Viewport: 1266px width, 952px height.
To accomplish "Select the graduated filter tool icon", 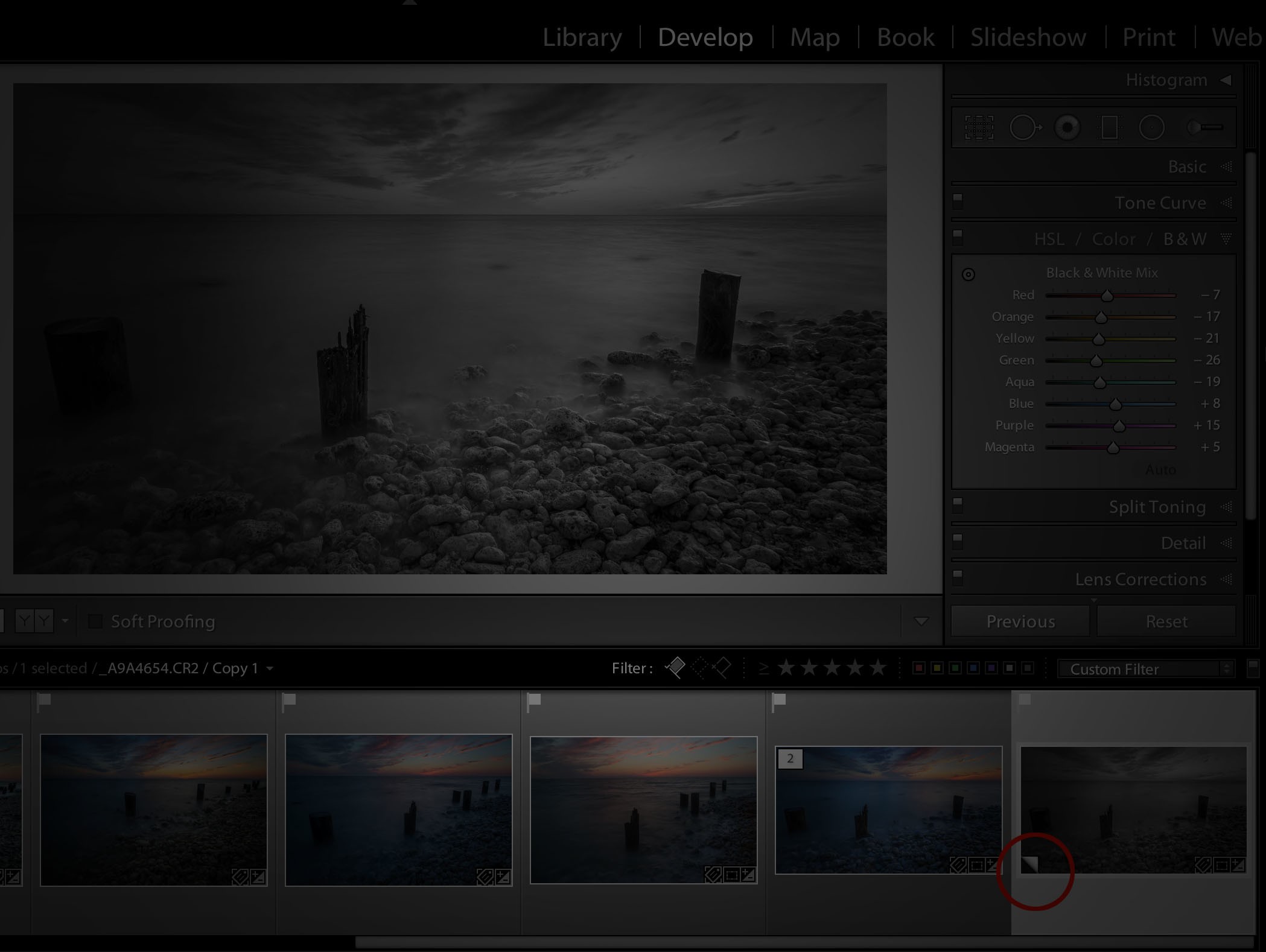I will [x=1108, y=127].
